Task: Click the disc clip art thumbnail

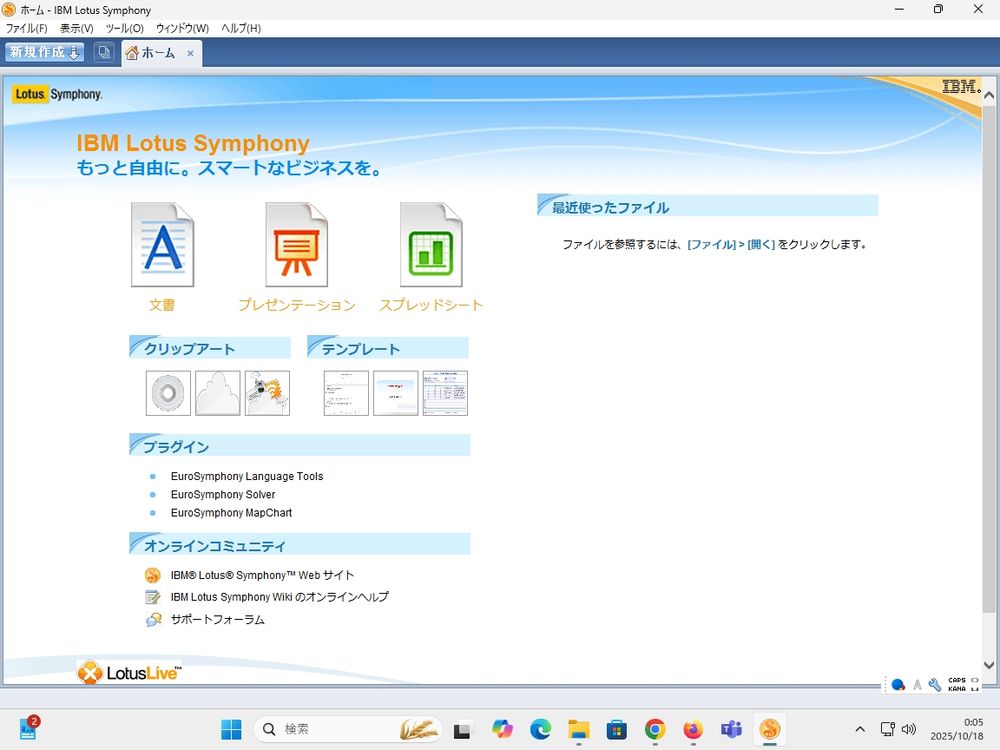Action: pos(168,393)
